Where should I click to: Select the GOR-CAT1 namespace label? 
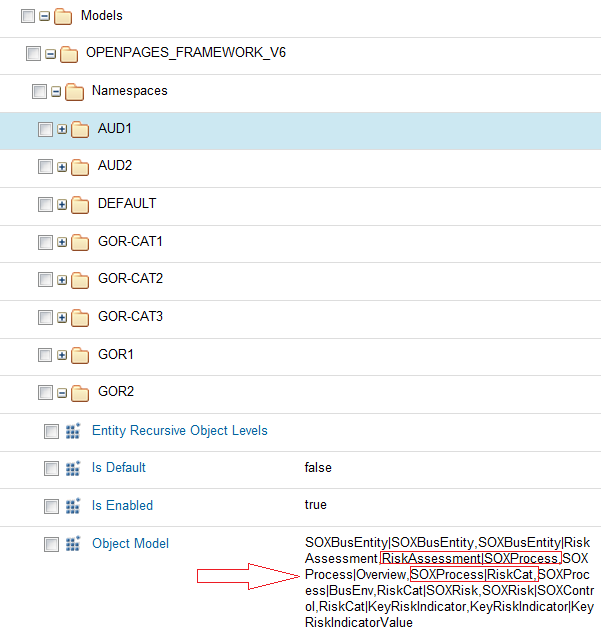(x=130, y=241)
